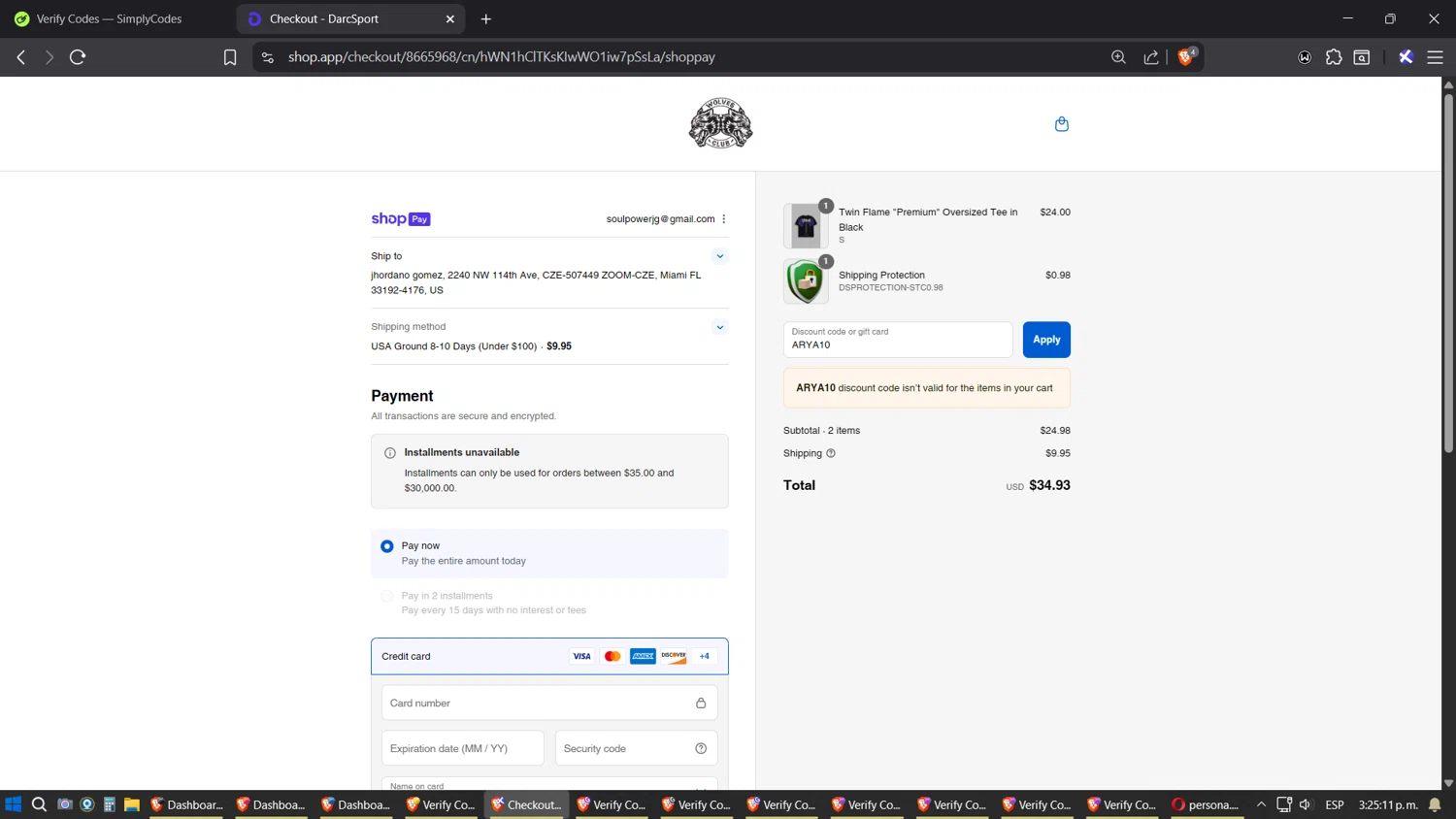The width and height of the screenshot is (1456, 819).
Task: Open the shopping bag cart icon
Action: pyautogui.click(x=1062, y=124)
